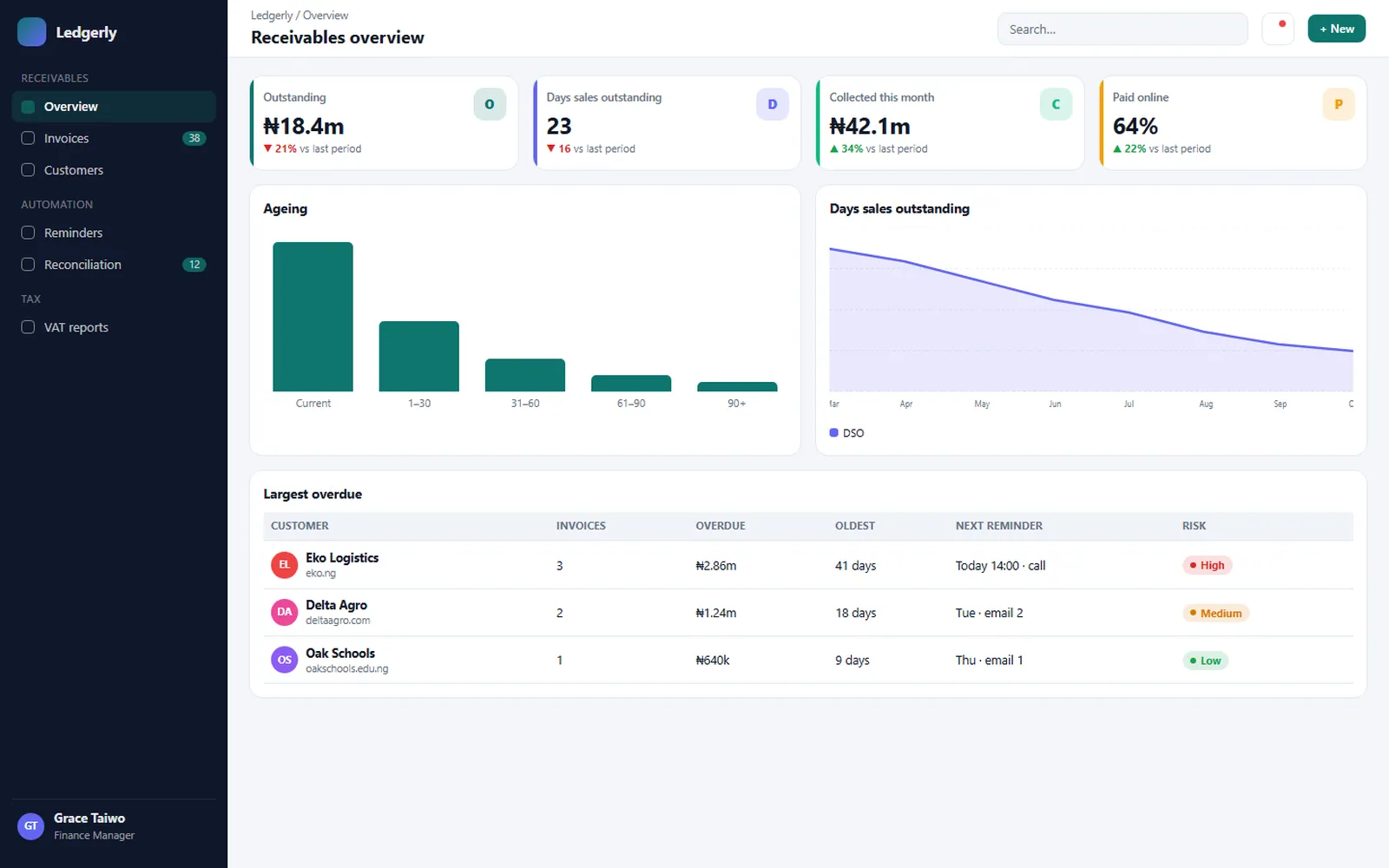Open Grace Taiwo's GT profile avatar
The width and height of the screenshot is (1389, 868).
tap(31, 826)
